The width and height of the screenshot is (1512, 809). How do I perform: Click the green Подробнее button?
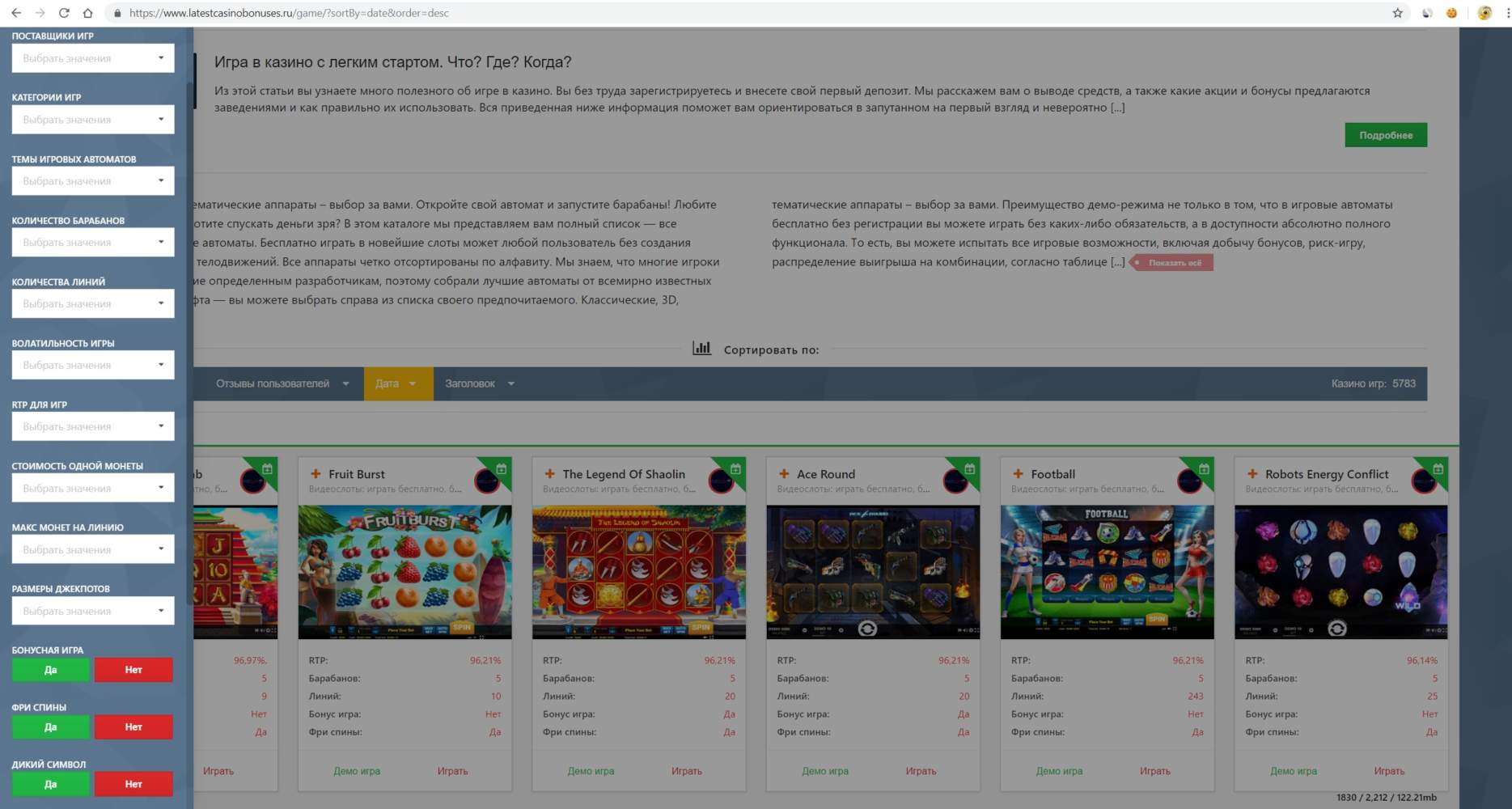click(1385, 135)
